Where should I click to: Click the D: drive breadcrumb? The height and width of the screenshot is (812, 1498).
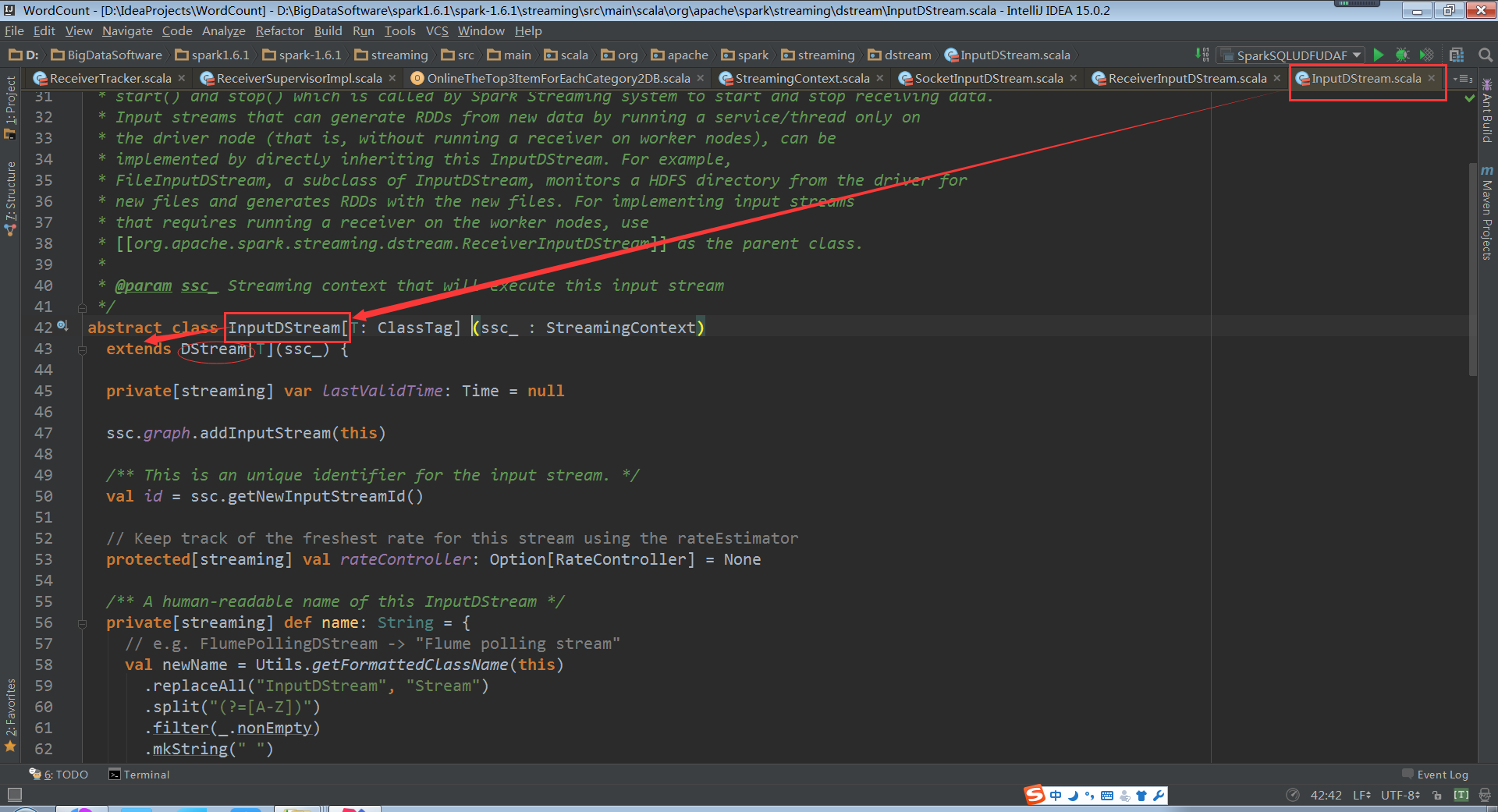(x=23, y=55)
